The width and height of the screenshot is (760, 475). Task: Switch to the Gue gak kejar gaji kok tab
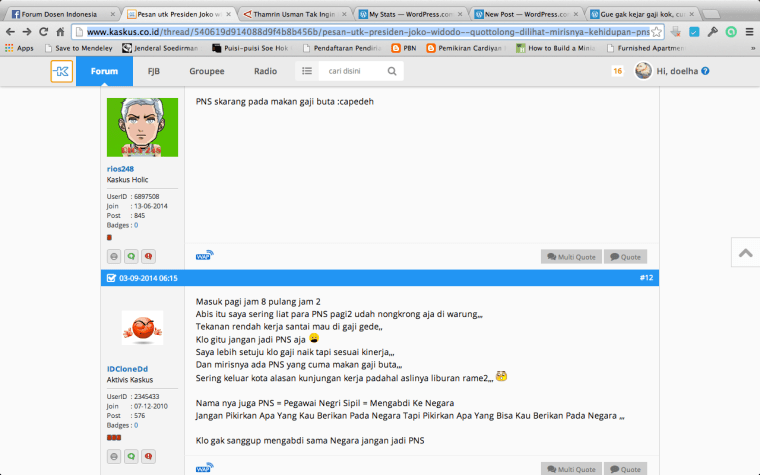[642, 14]
